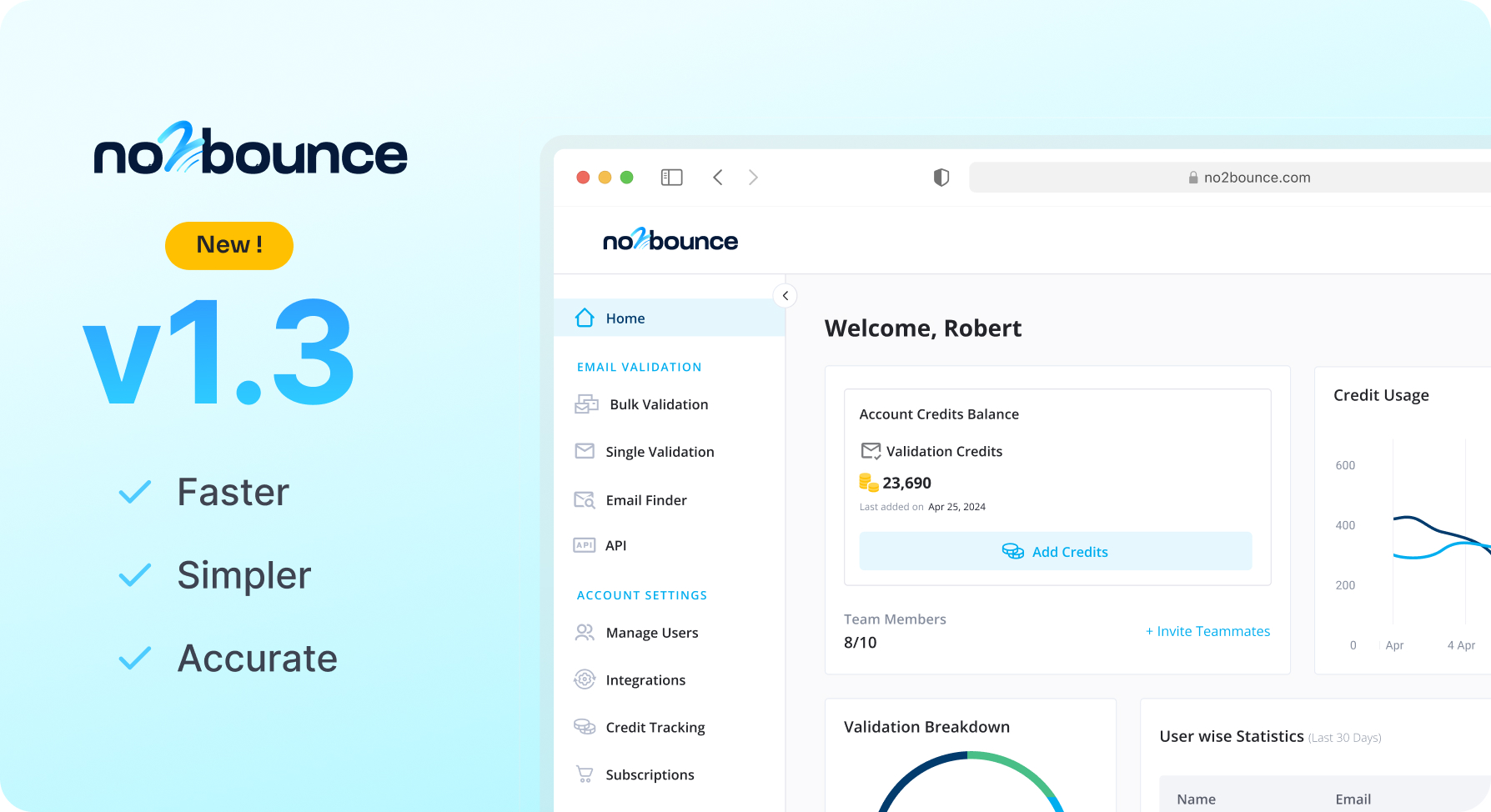The image size is (1491, 812).
Task: Open Manage Users settings
Action: coord(652,633)
